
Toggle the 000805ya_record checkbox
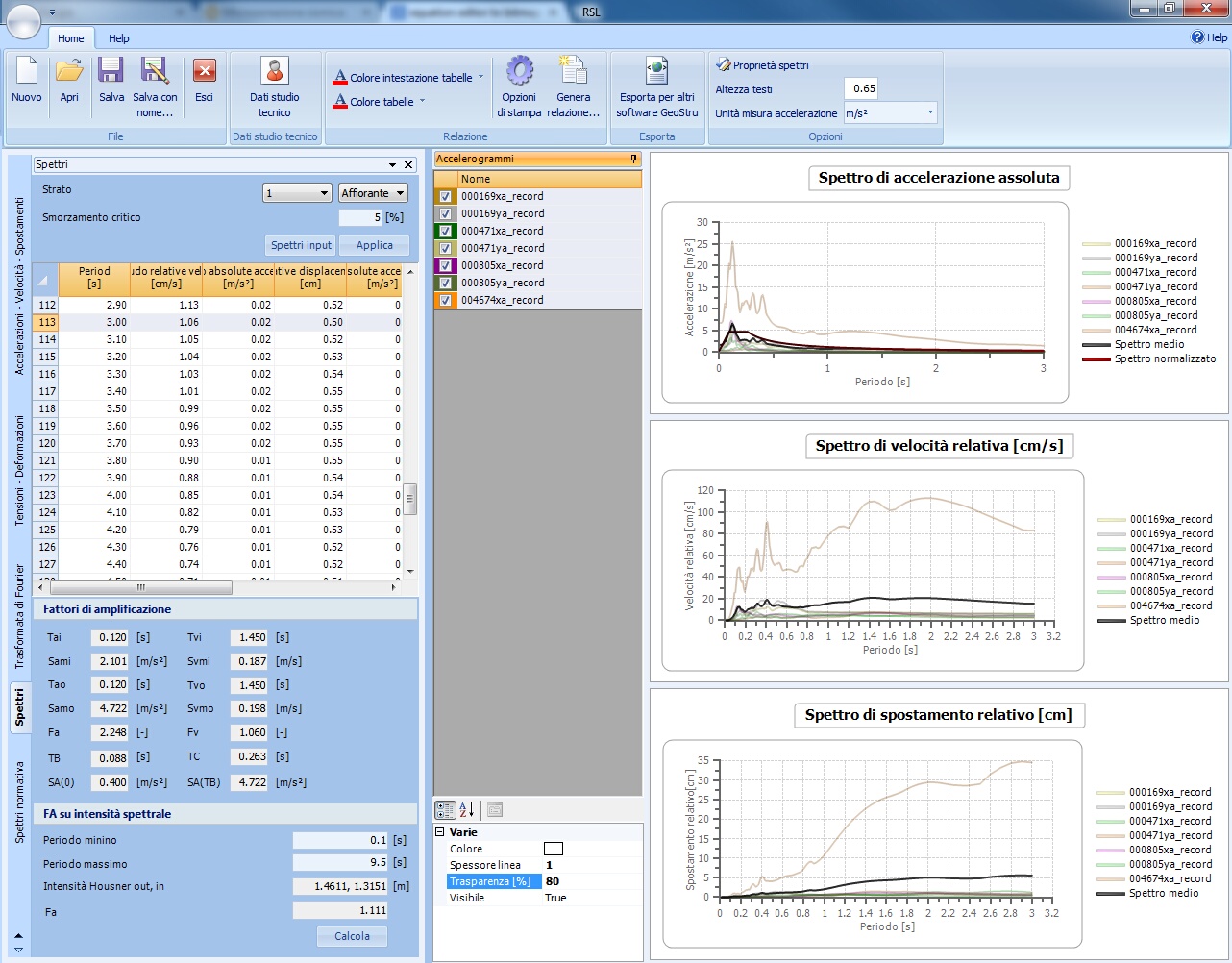click(x=445, y=283)
